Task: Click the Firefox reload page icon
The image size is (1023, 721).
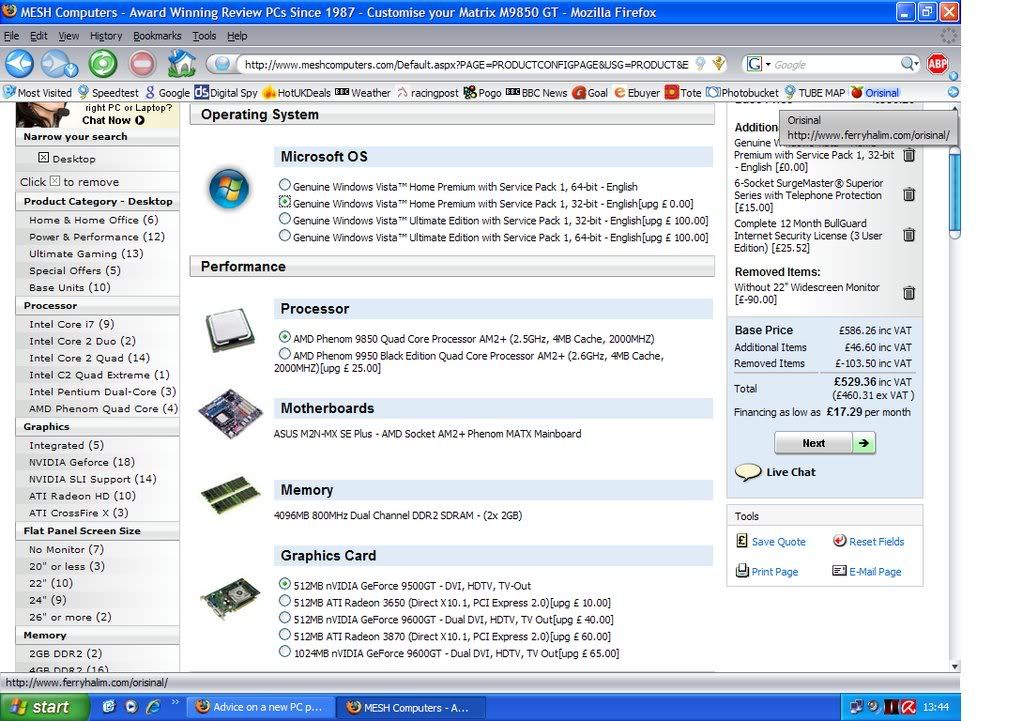Action: pos(102,64)
